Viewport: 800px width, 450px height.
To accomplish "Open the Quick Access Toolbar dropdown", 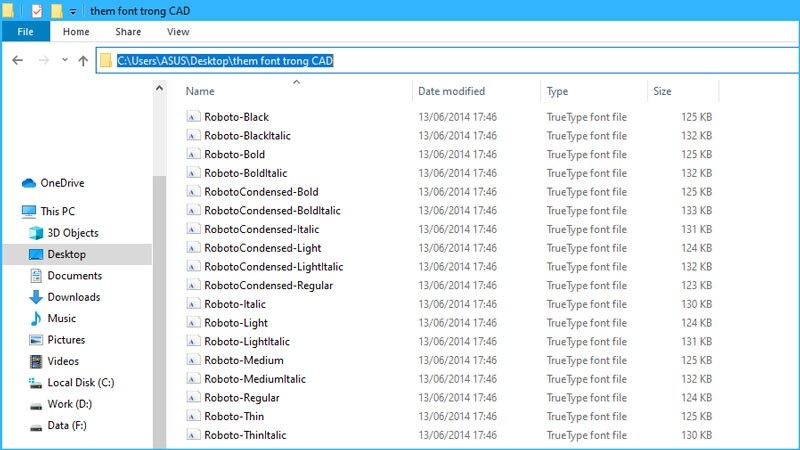I will click(73, 11).
